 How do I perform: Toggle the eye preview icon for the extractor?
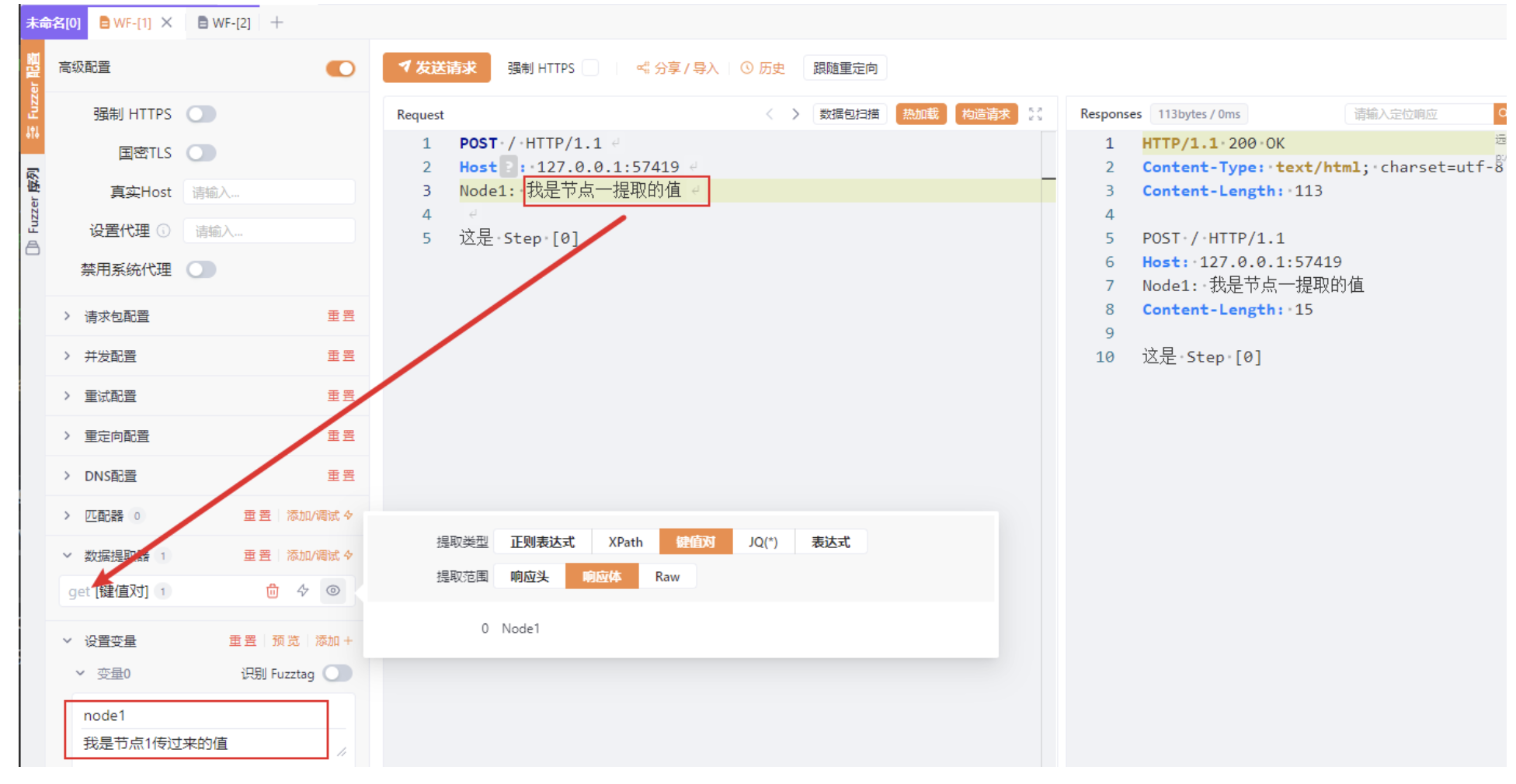(333, 591)
